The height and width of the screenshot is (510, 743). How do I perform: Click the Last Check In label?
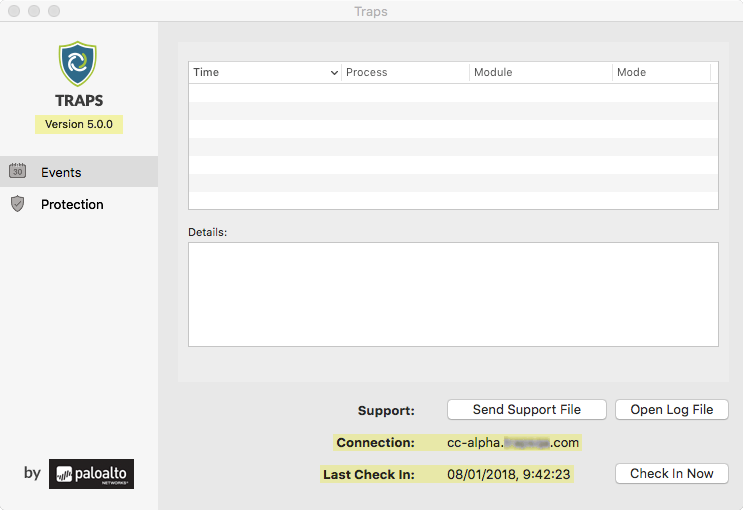(369, 474)
